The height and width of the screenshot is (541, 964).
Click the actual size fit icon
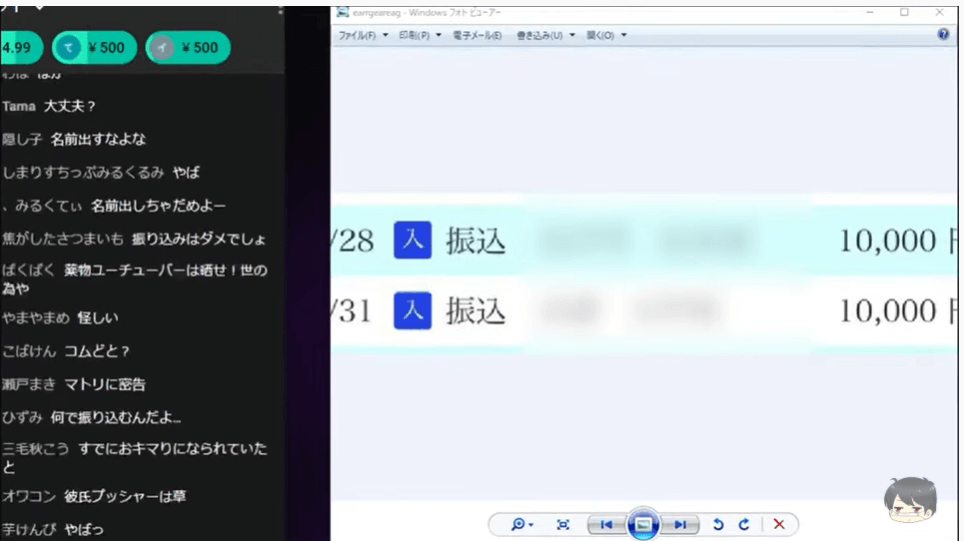point(563,524)
